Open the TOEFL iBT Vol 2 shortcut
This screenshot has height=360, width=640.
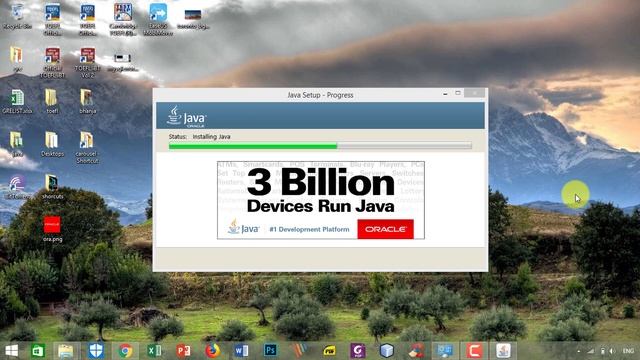pyautogui.click(x=87, y=62)
